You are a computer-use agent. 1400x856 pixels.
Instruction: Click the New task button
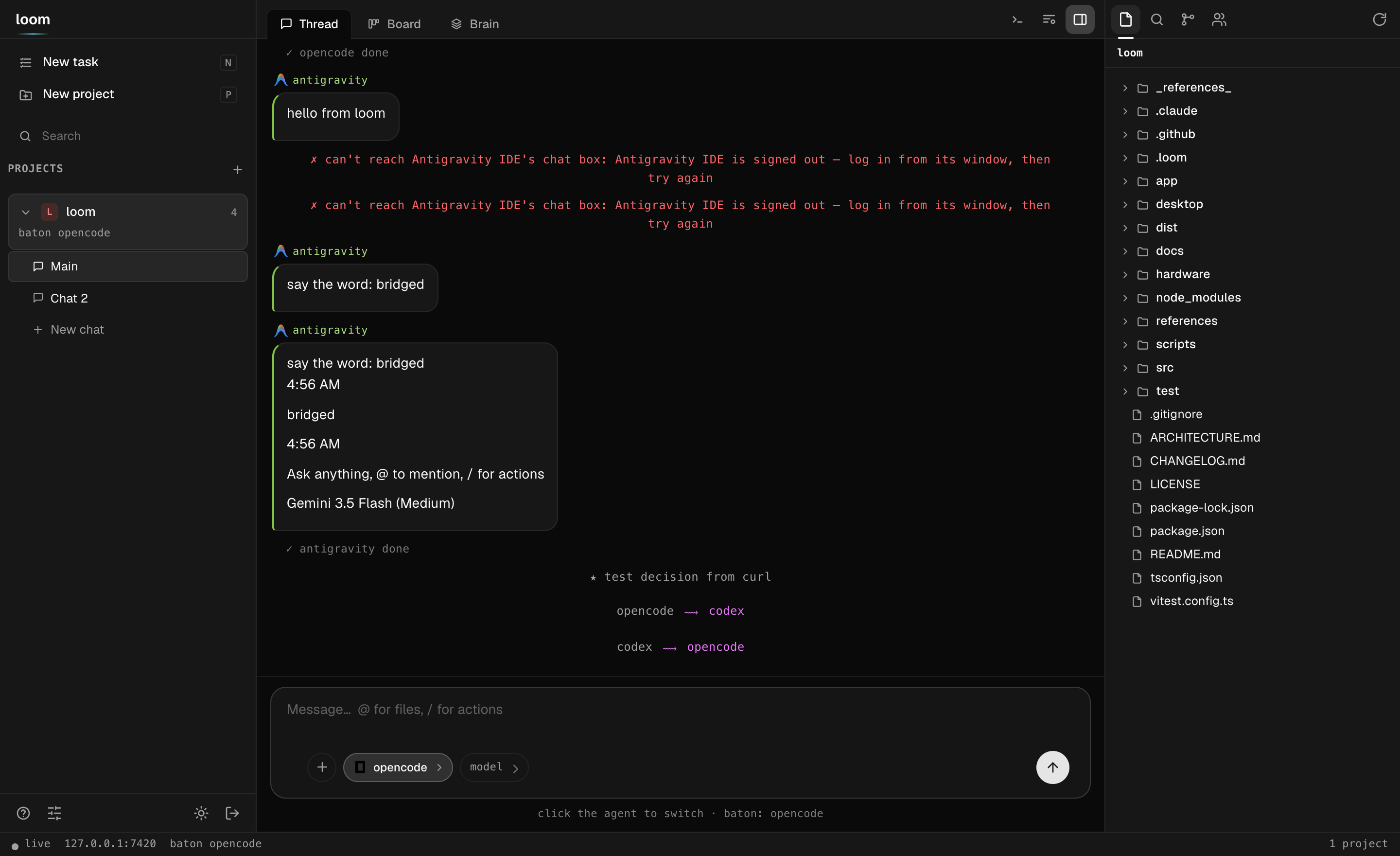(128, 62)
